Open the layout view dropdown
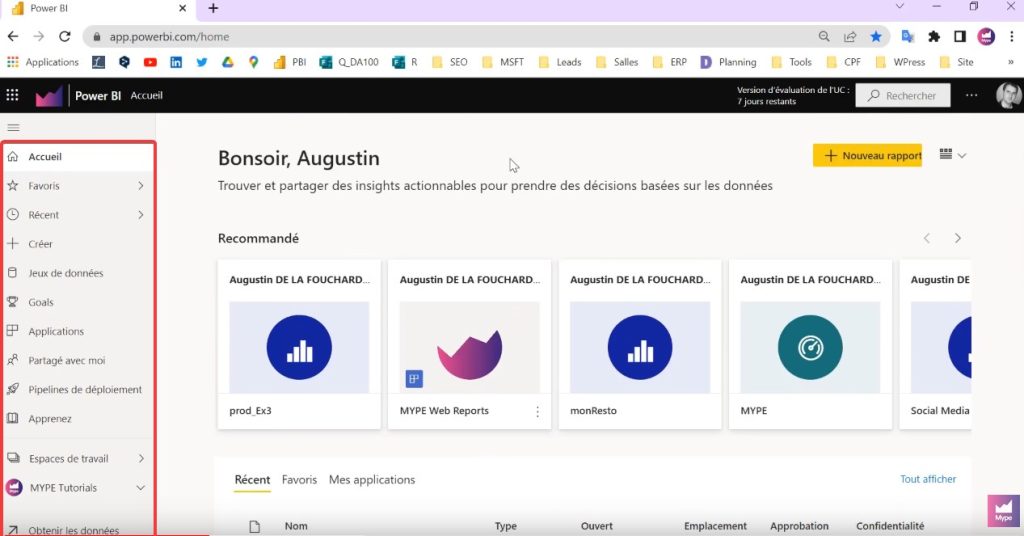The image size is (1024, 536). click(x=953, y=155)
